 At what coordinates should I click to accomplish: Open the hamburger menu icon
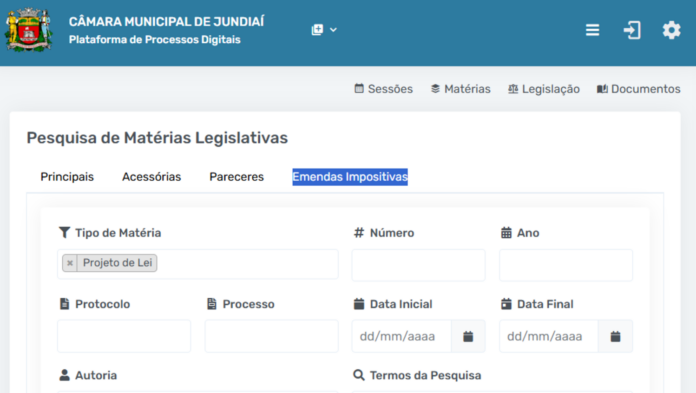tap(592, 30)
